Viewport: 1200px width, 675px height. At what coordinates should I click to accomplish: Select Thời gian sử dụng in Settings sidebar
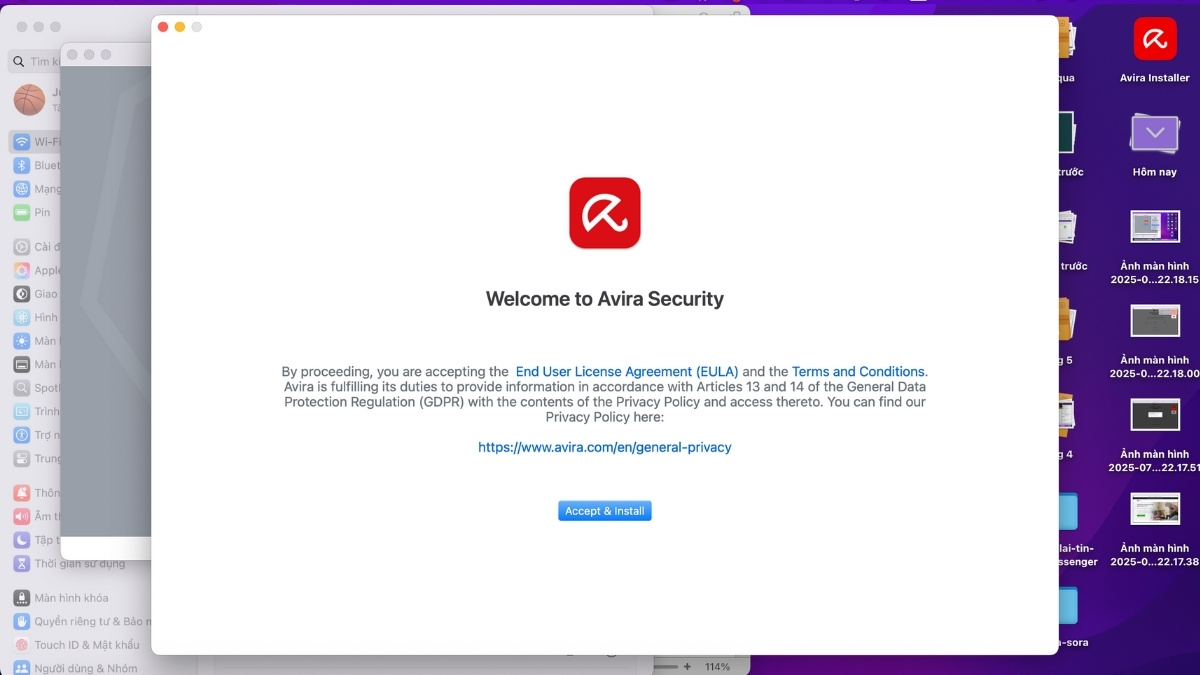(70, 564)
